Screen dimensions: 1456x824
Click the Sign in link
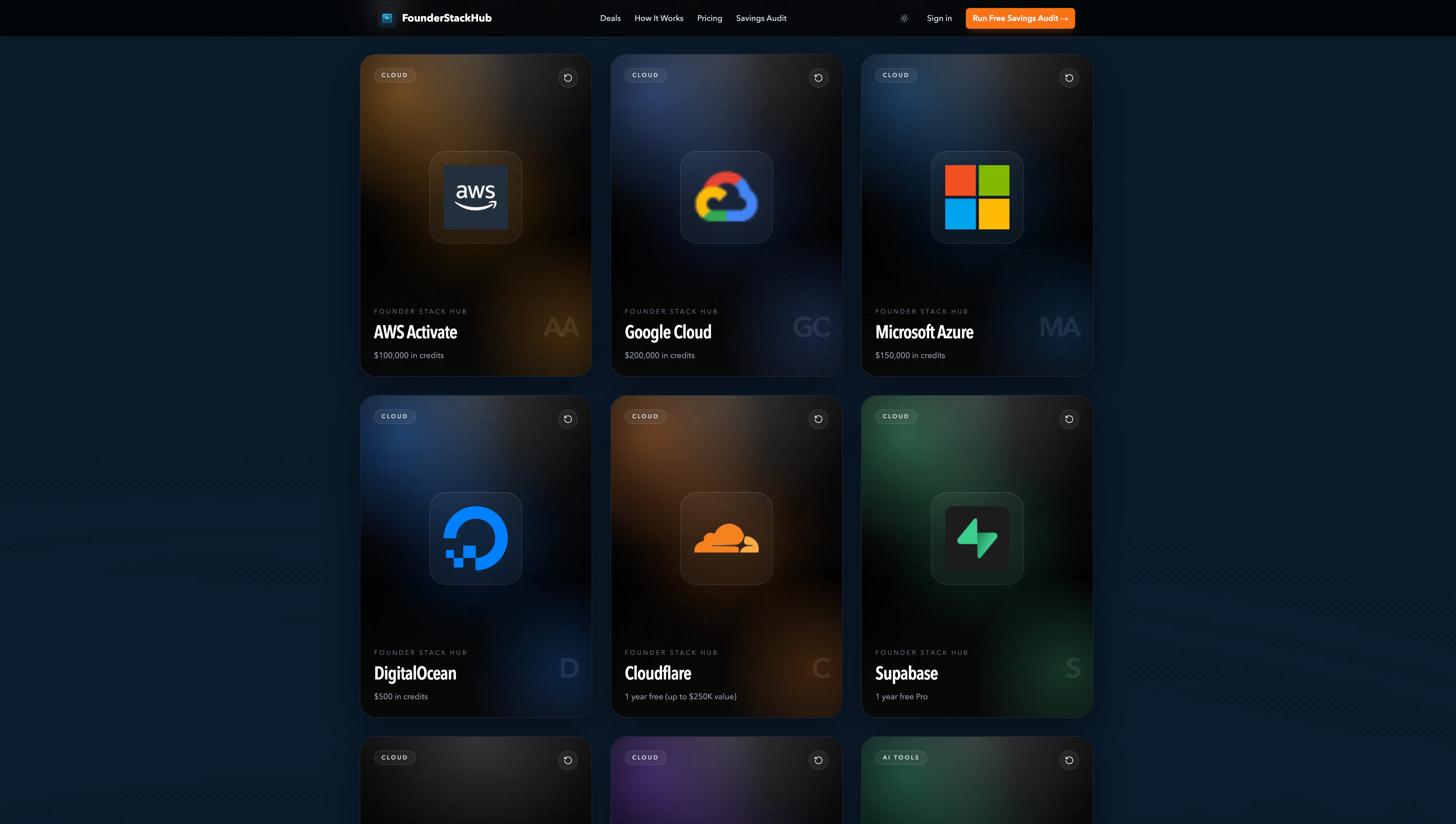939,18
